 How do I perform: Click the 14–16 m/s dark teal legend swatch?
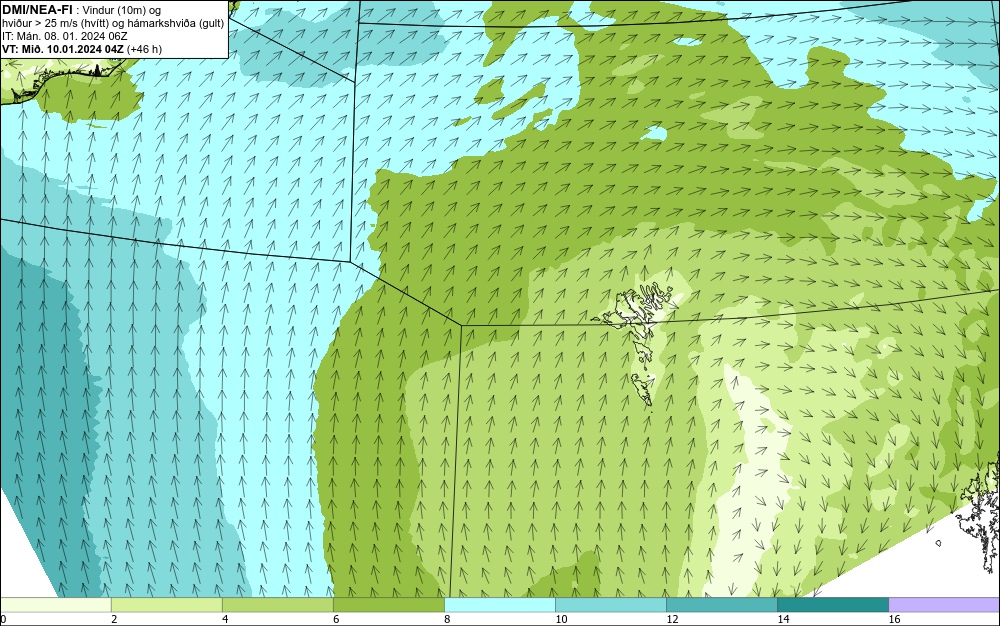(x=832, y=605)
